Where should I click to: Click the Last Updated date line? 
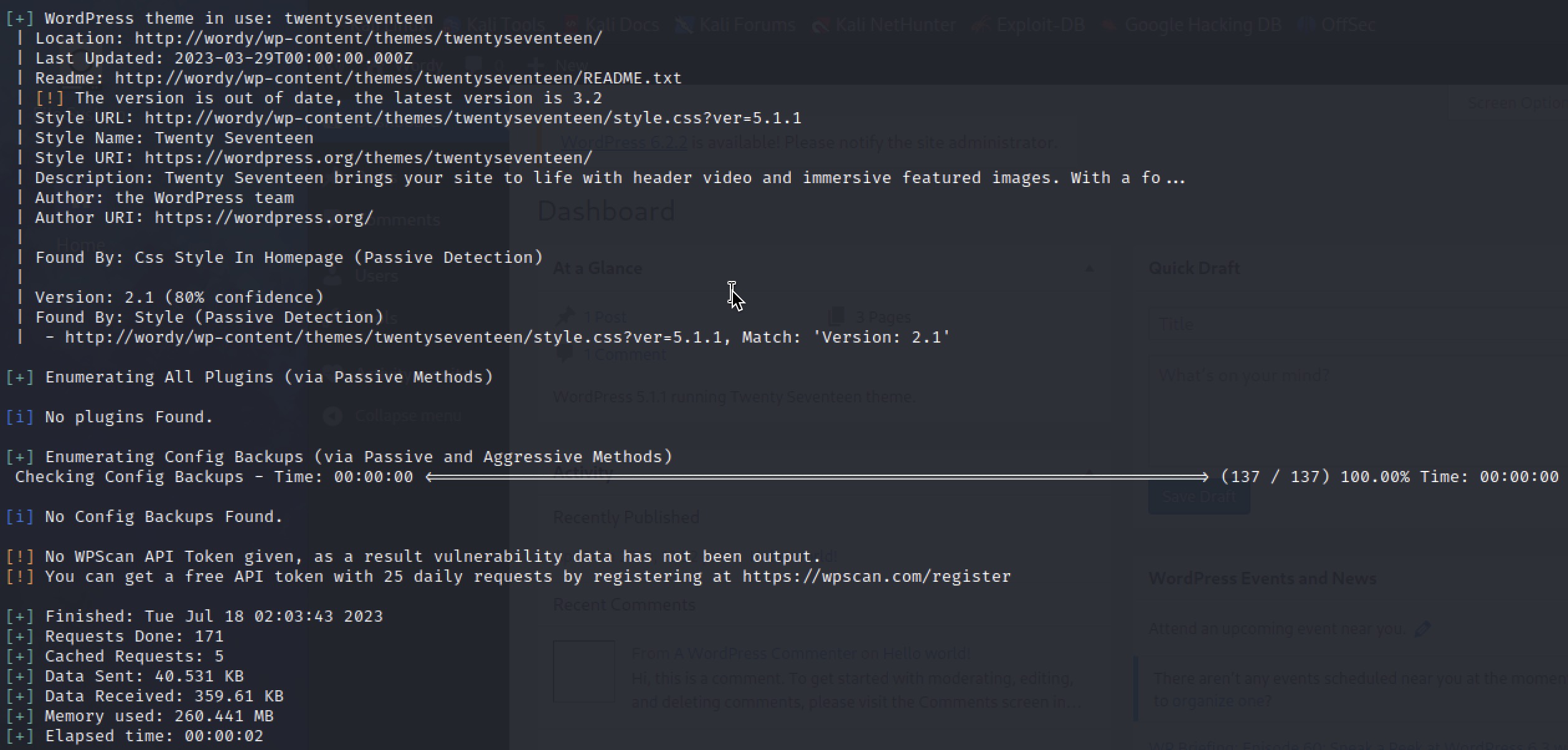(224, 59)
